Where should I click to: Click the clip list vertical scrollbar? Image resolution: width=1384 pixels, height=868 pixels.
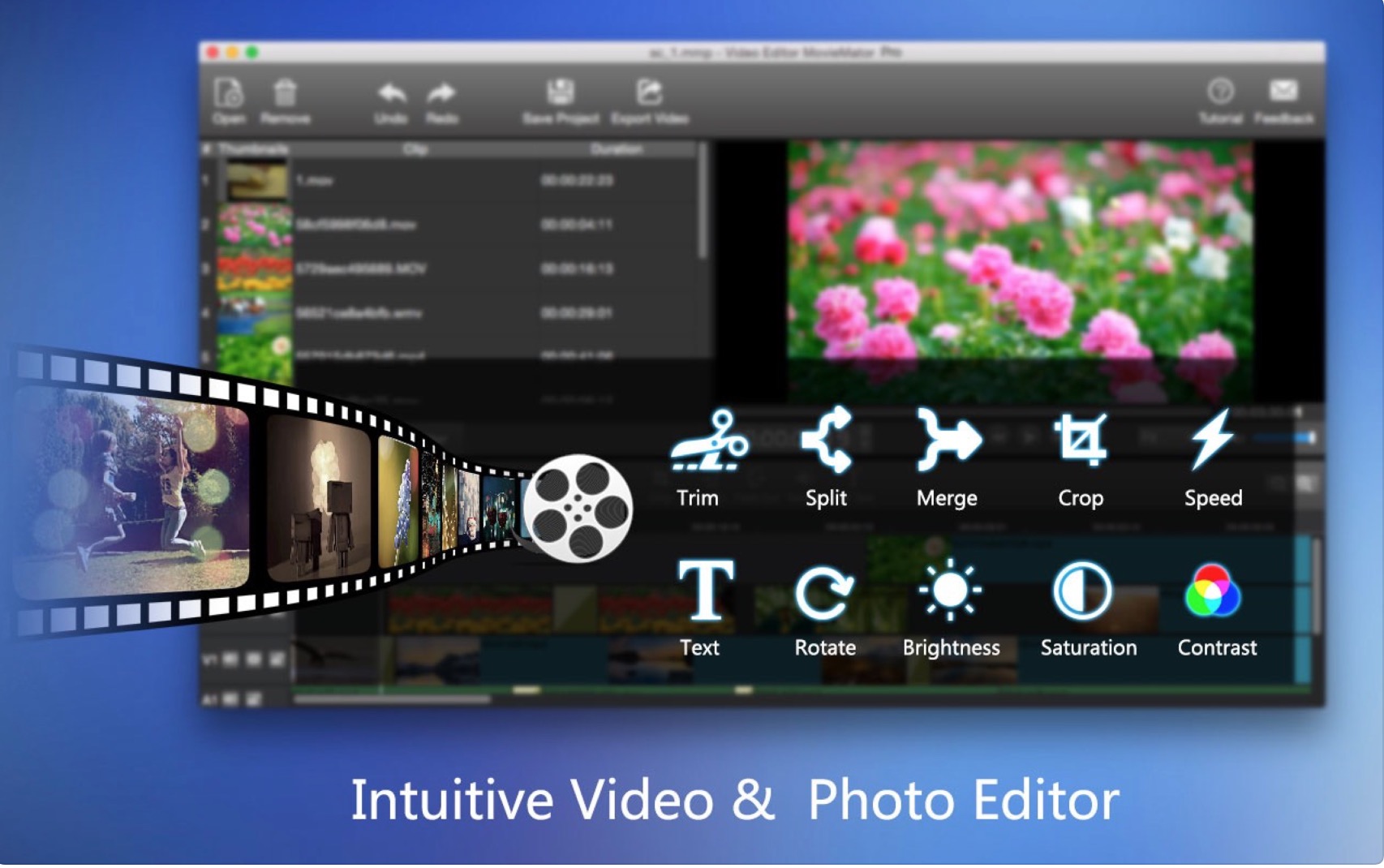703,203
